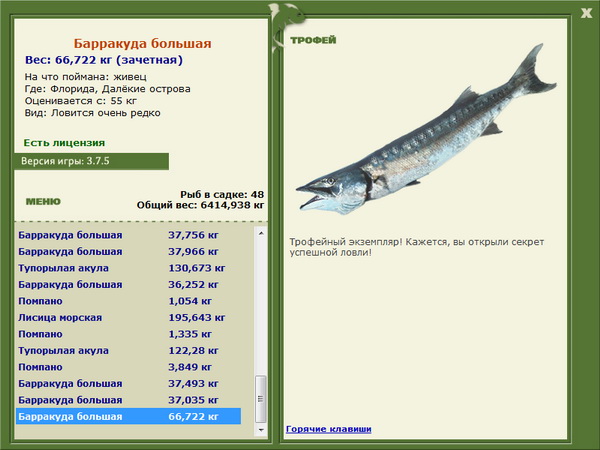600x450 pixels.
Task: Select Лисица морская 195,643 кг row
Action: (x=128, y=317)
